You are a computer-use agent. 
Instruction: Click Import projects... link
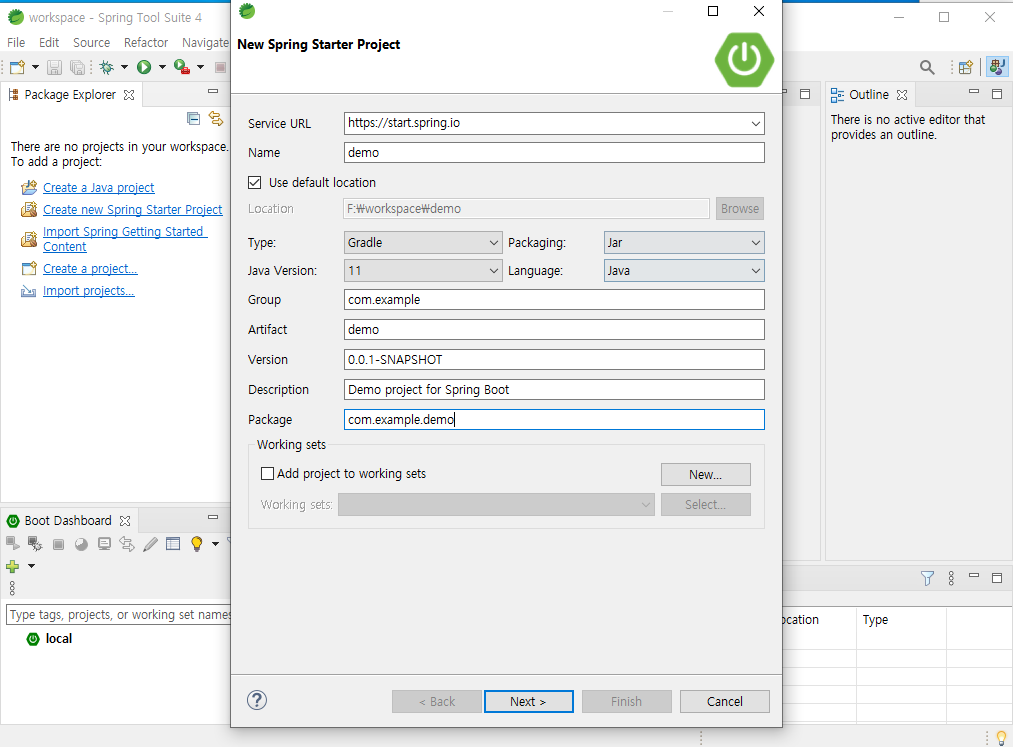pos(89,291)
